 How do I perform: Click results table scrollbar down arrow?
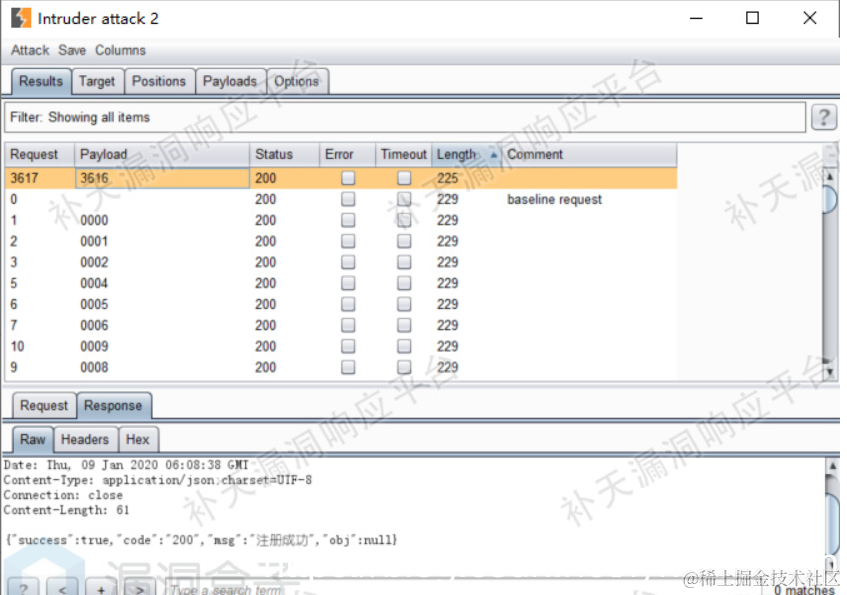[x=830, y=371]
